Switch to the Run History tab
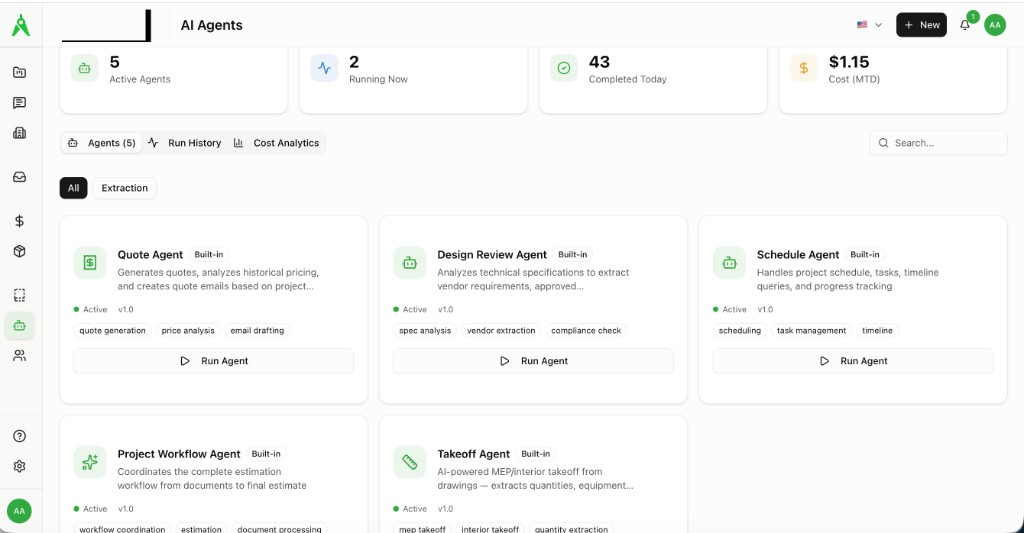 tap(185, 143)
